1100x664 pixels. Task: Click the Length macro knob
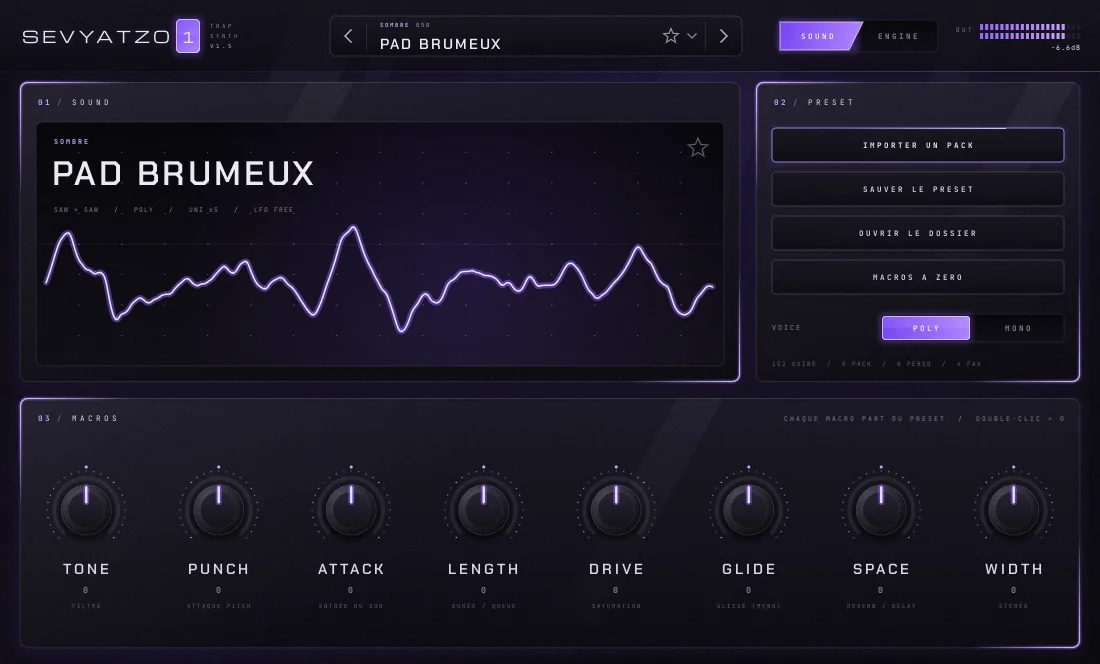click(483, 509)
